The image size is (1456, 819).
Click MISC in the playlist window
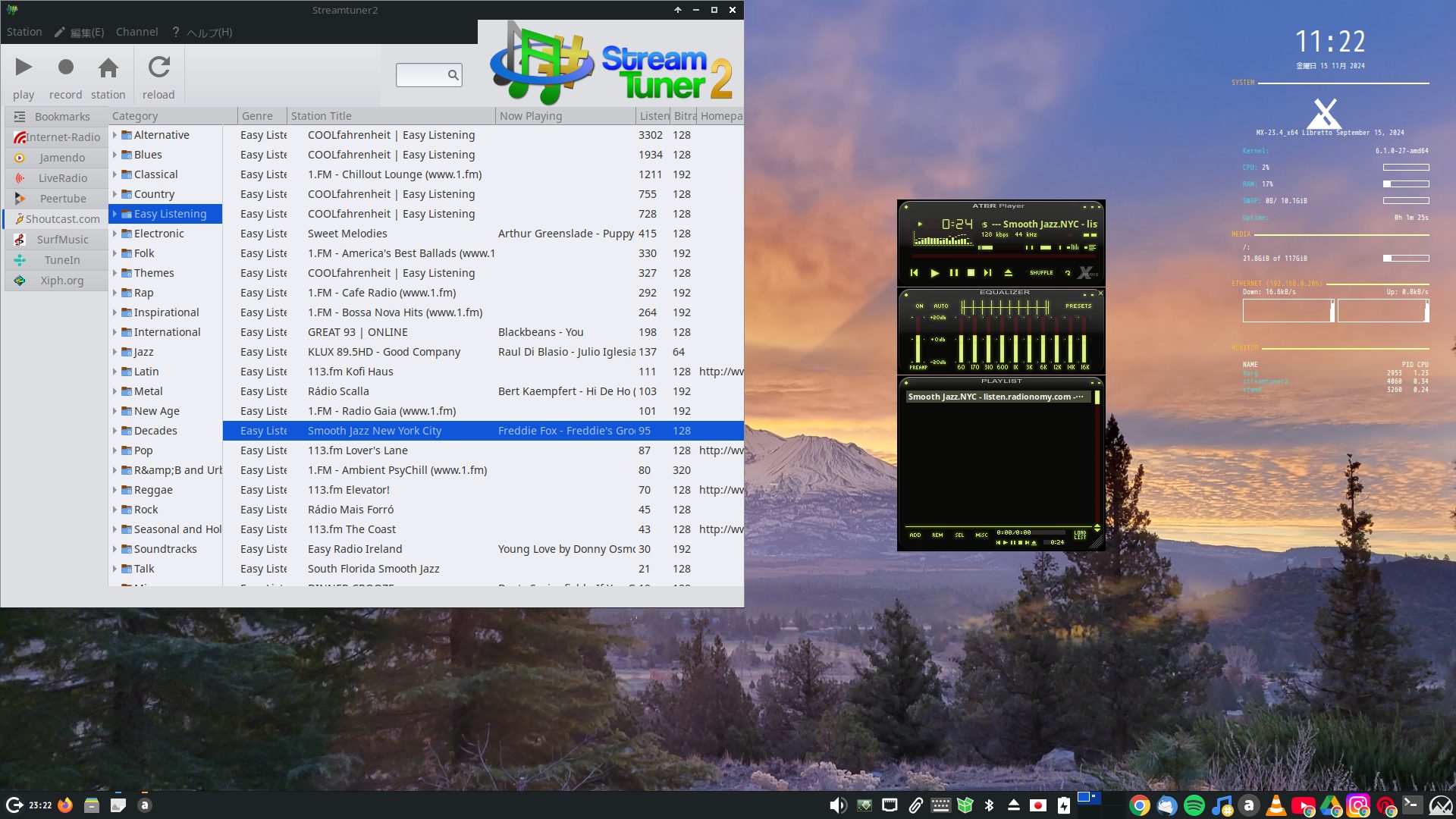pos(981,535)
